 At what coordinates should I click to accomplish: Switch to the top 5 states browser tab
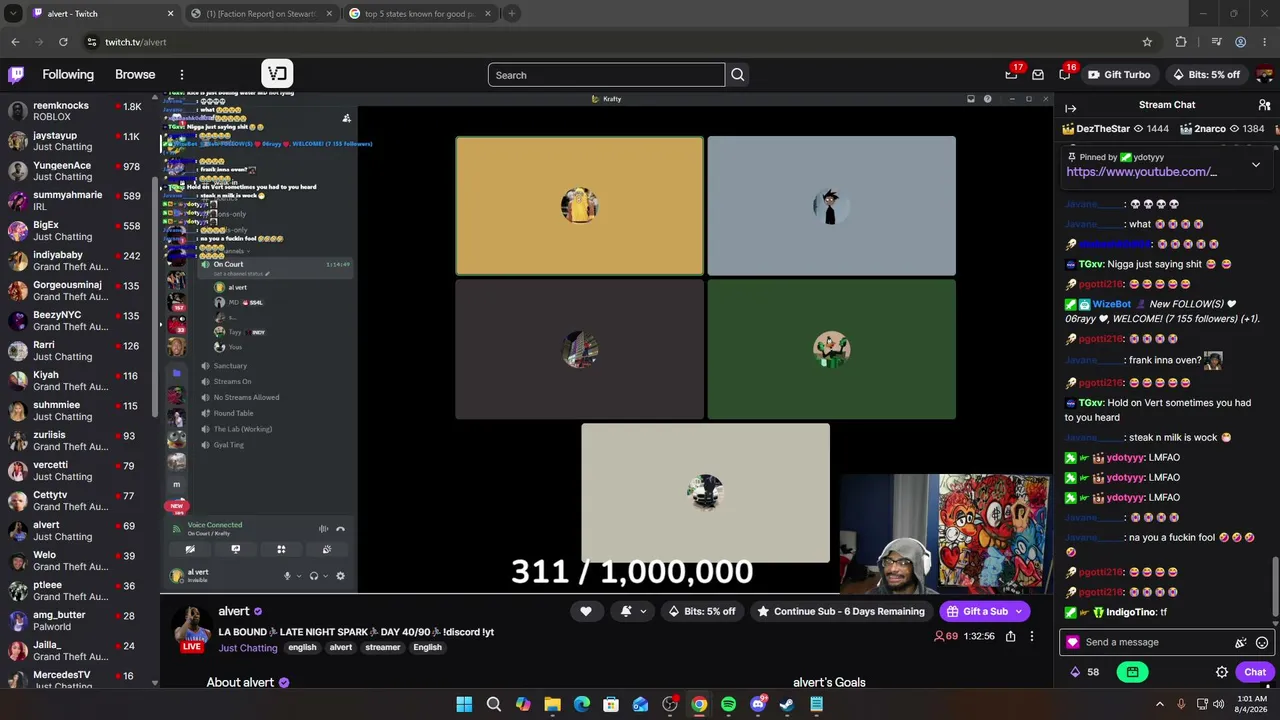pos(419,14)
